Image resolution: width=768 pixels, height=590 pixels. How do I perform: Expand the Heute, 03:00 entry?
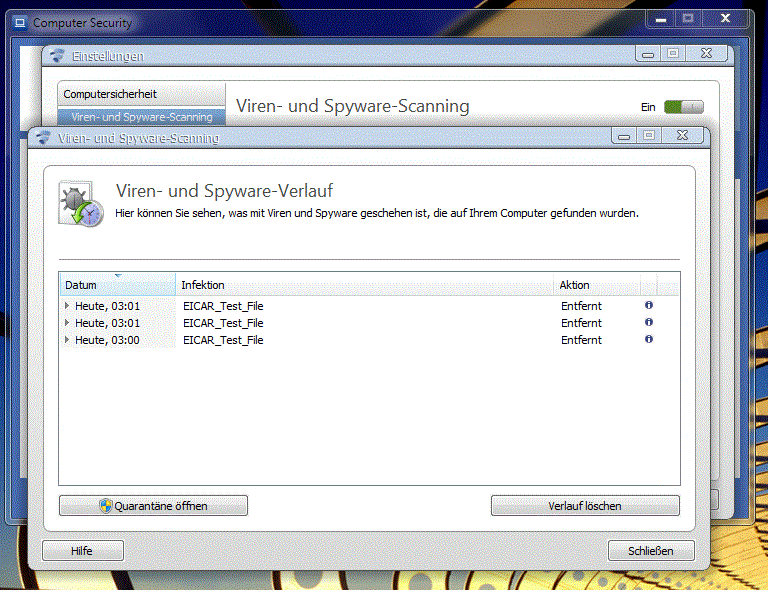67,340
